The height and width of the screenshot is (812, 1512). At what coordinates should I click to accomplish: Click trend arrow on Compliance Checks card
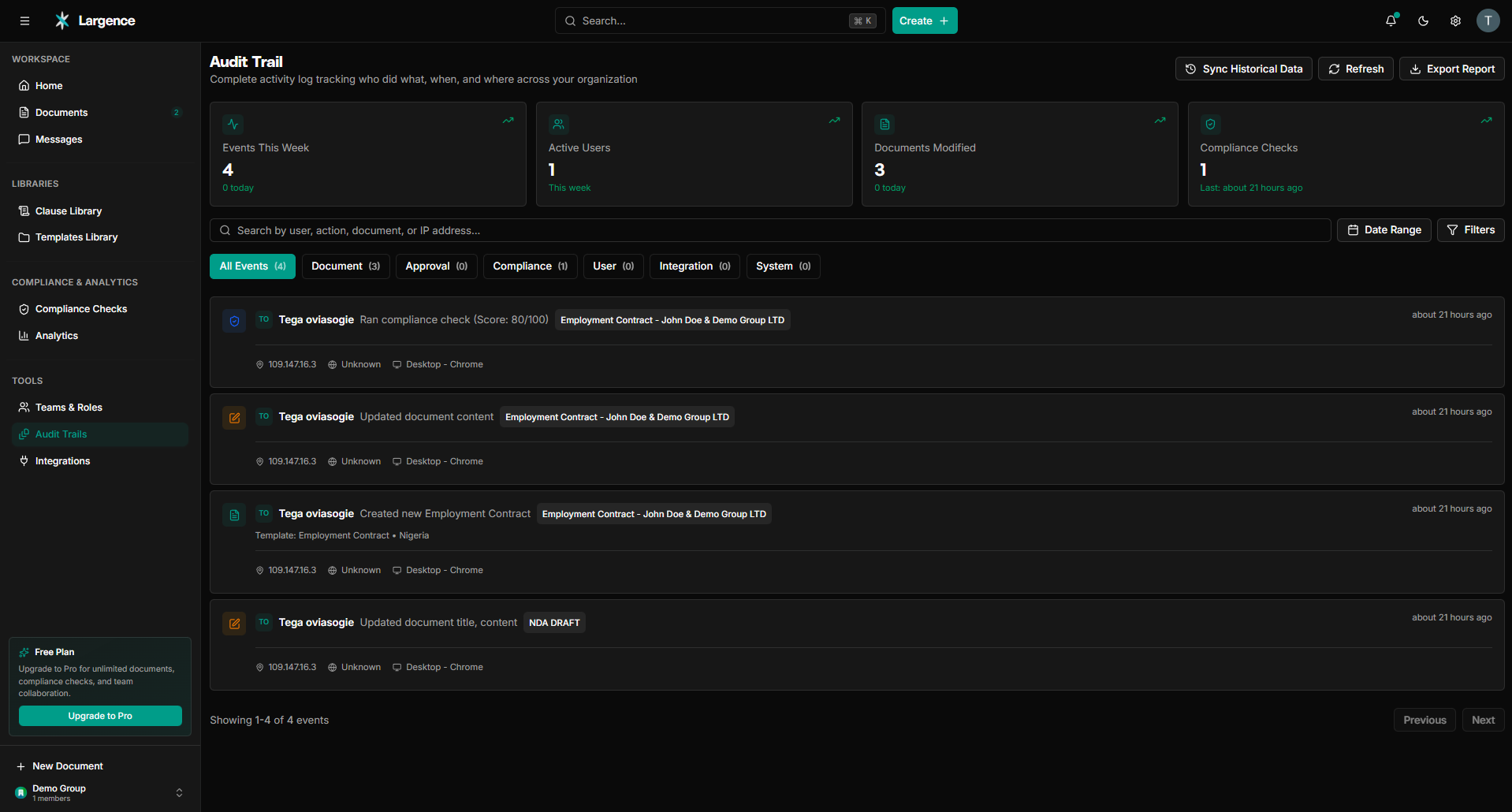1486,121
